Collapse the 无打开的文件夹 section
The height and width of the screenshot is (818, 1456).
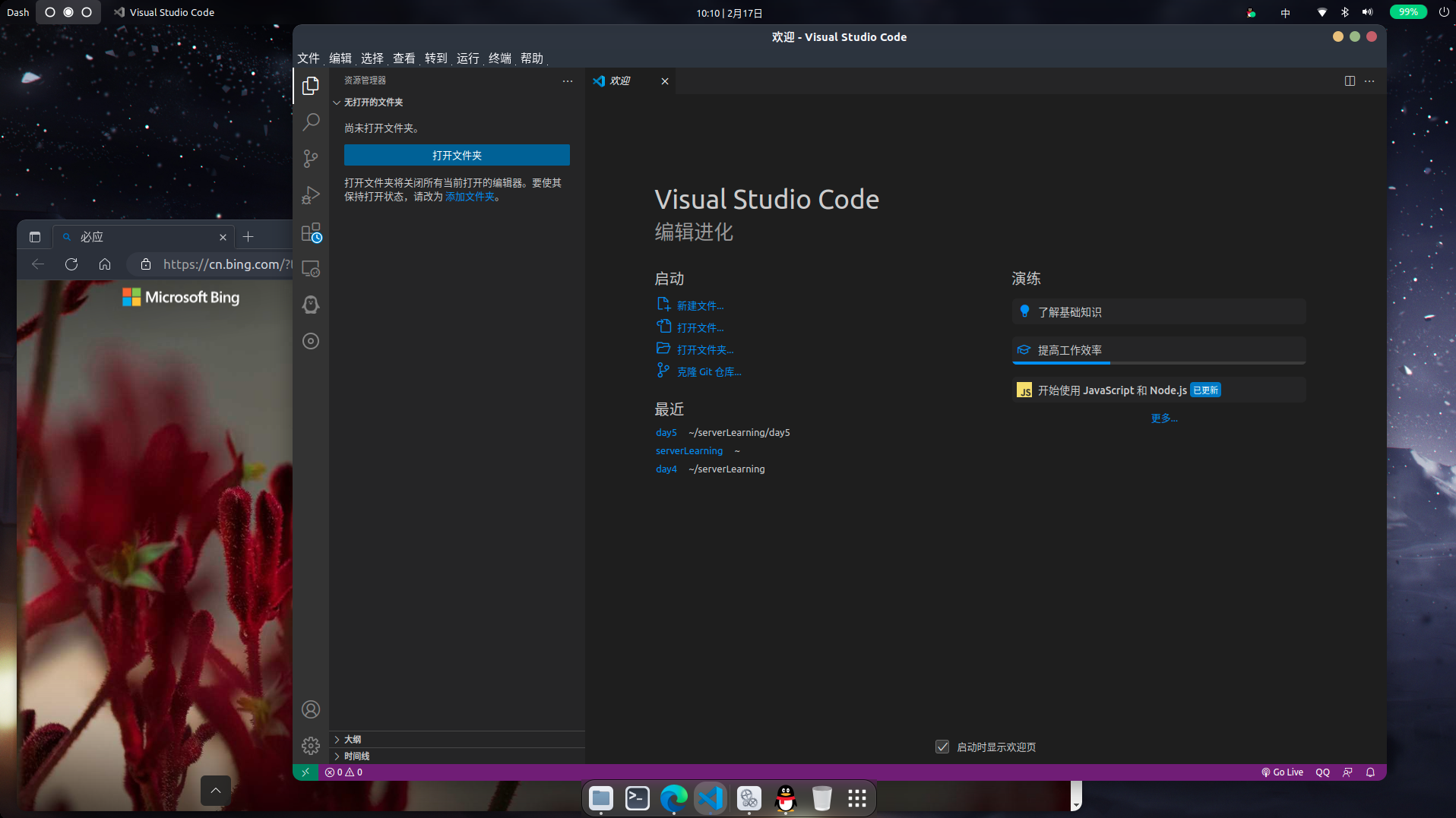tap(457, 103)
